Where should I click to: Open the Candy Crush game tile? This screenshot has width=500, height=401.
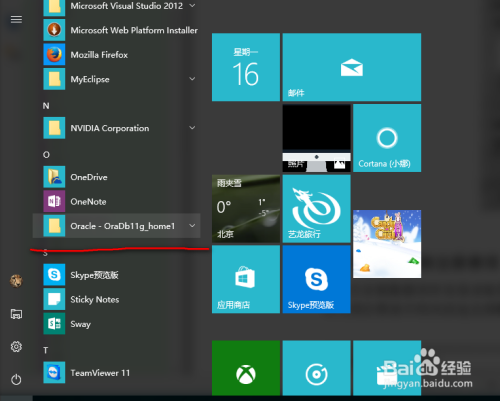pos(387,244)
